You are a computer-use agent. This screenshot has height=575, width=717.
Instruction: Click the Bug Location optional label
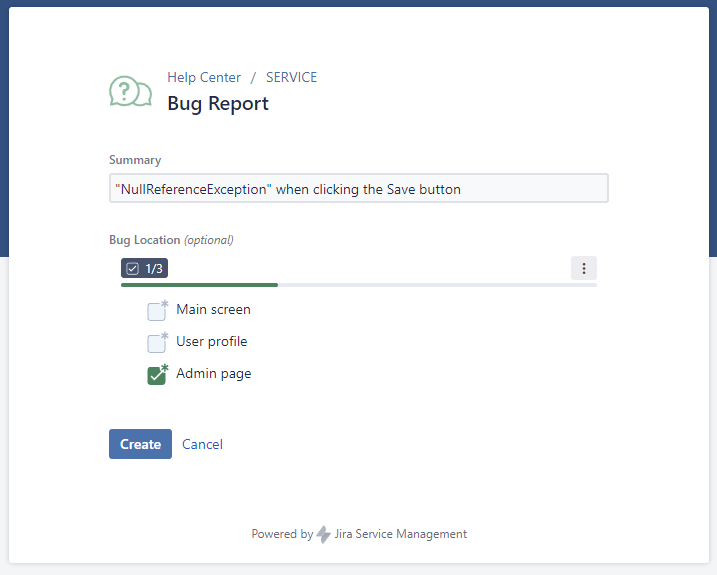(171, 240)
